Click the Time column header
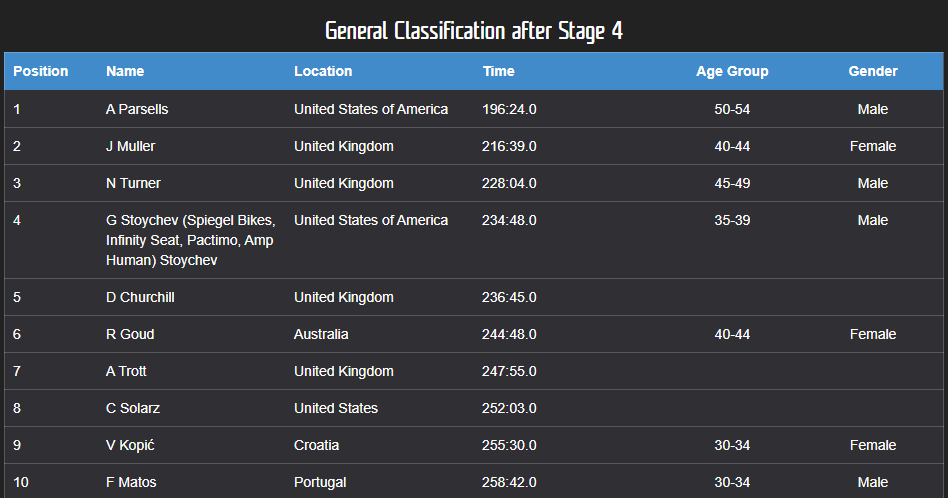 (499, 71)
